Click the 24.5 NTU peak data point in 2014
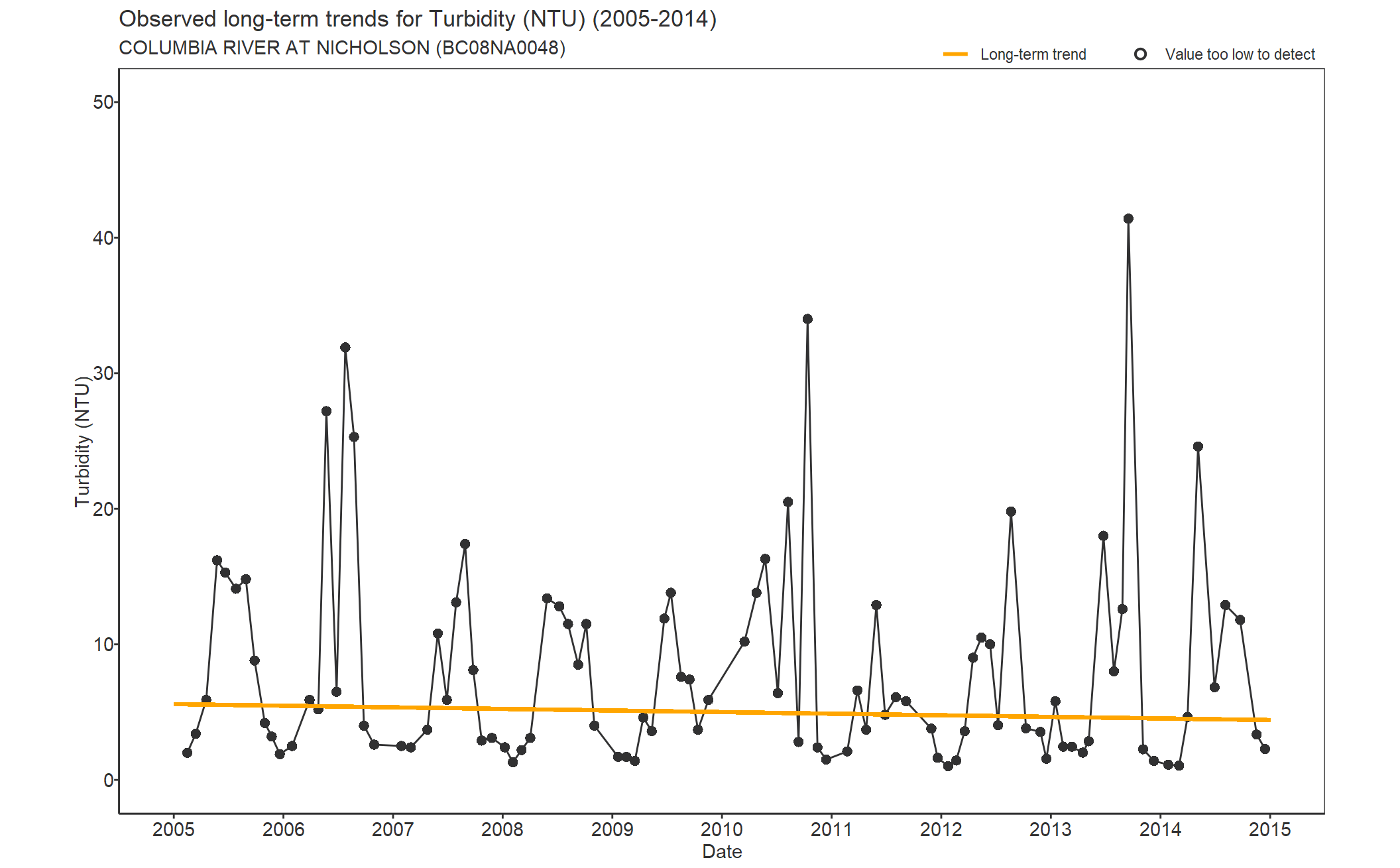1400x868 pixels. coord(1198,447)
